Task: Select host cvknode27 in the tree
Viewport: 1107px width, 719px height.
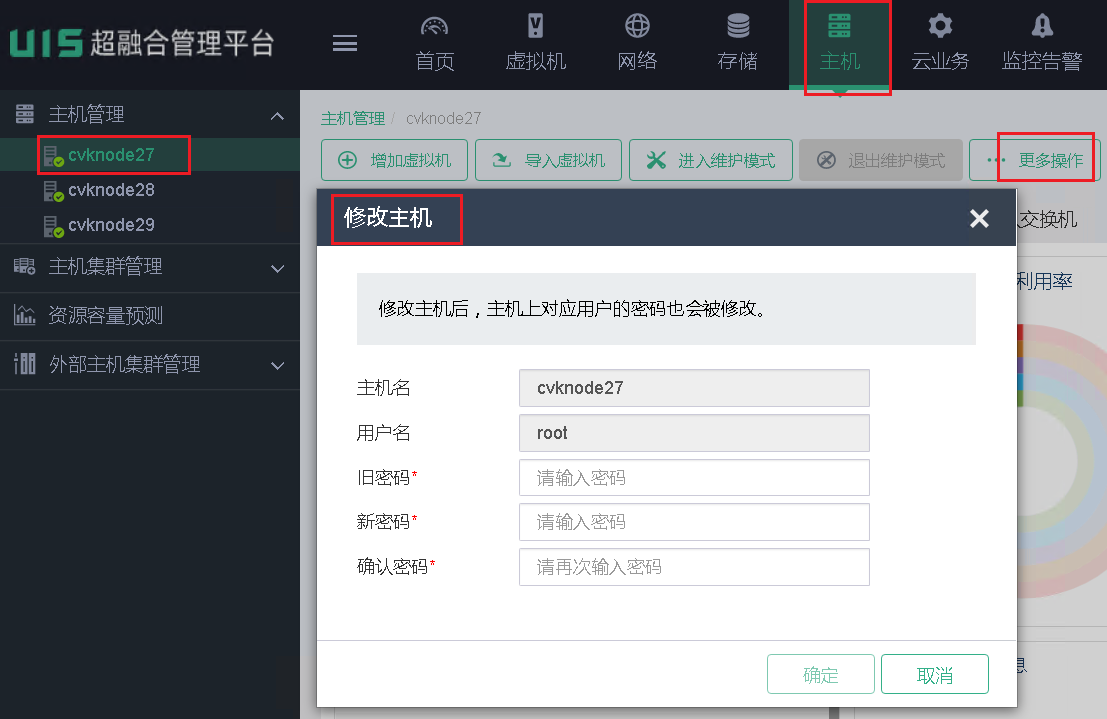Action: pyautogui.click(x=111, y=155)
